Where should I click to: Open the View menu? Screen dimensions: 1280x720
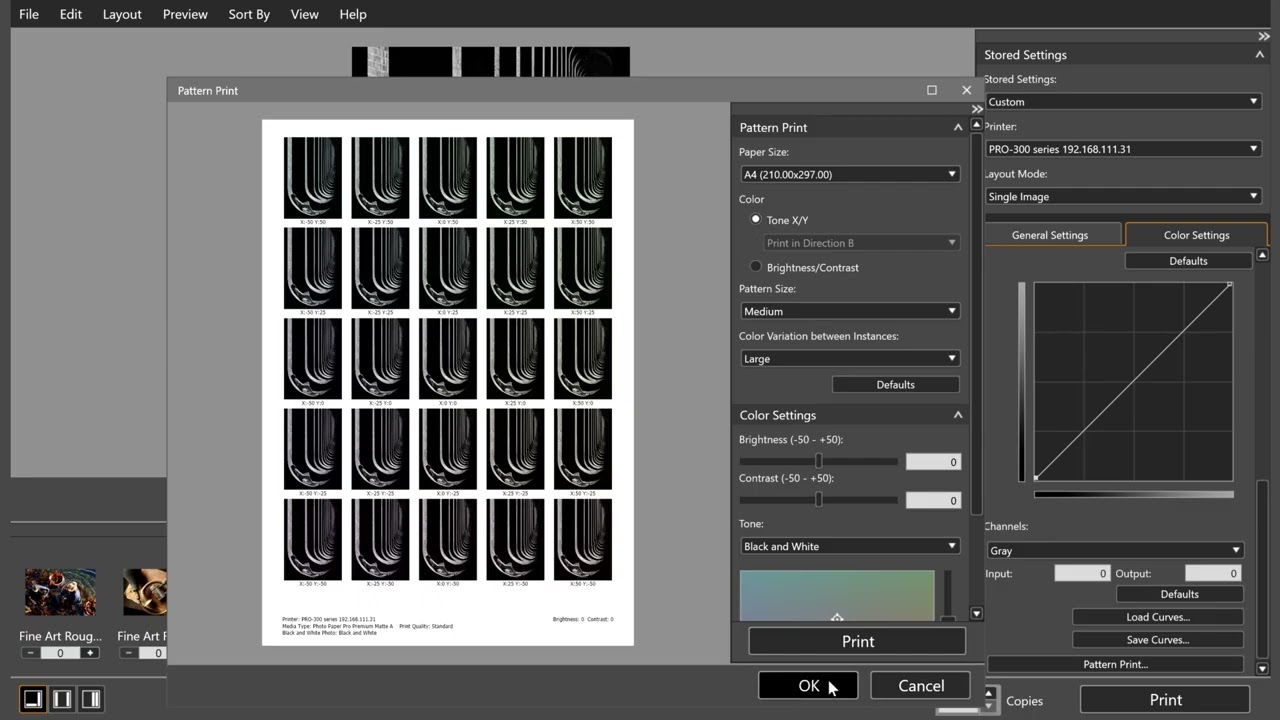coord(304,14)
